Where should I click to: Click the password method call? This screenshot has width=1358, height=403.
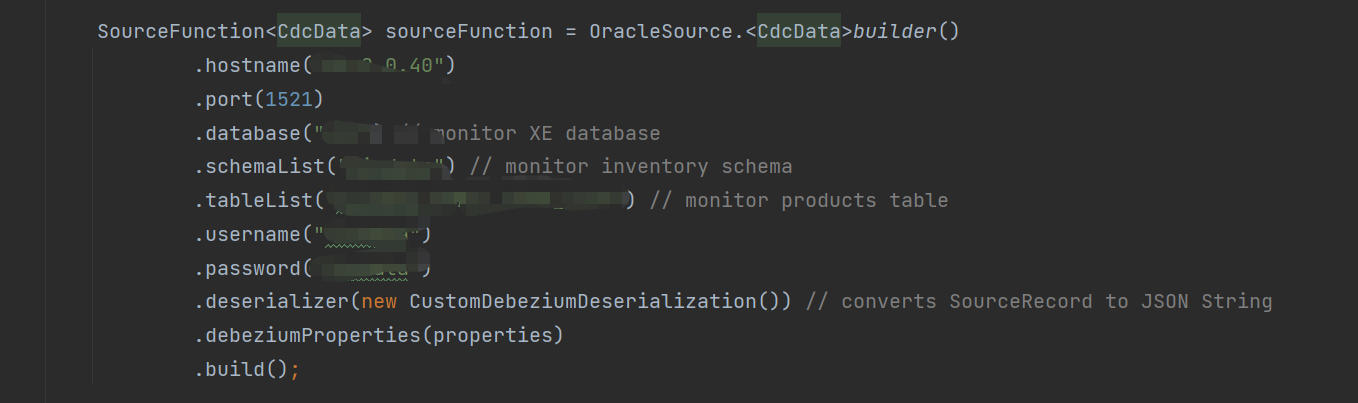coord(252,268)
